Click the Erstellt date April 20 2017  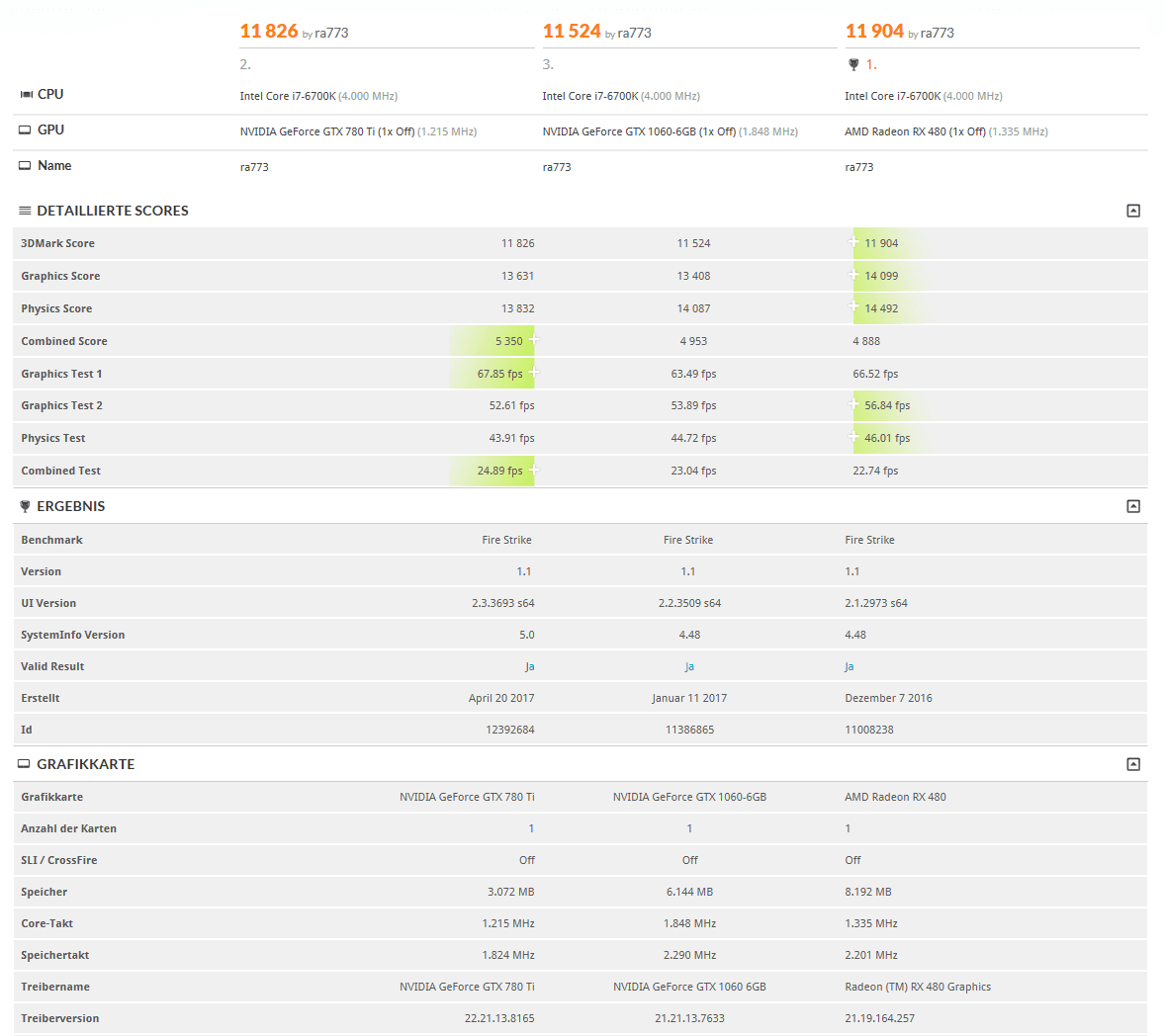tap(501, 698)
